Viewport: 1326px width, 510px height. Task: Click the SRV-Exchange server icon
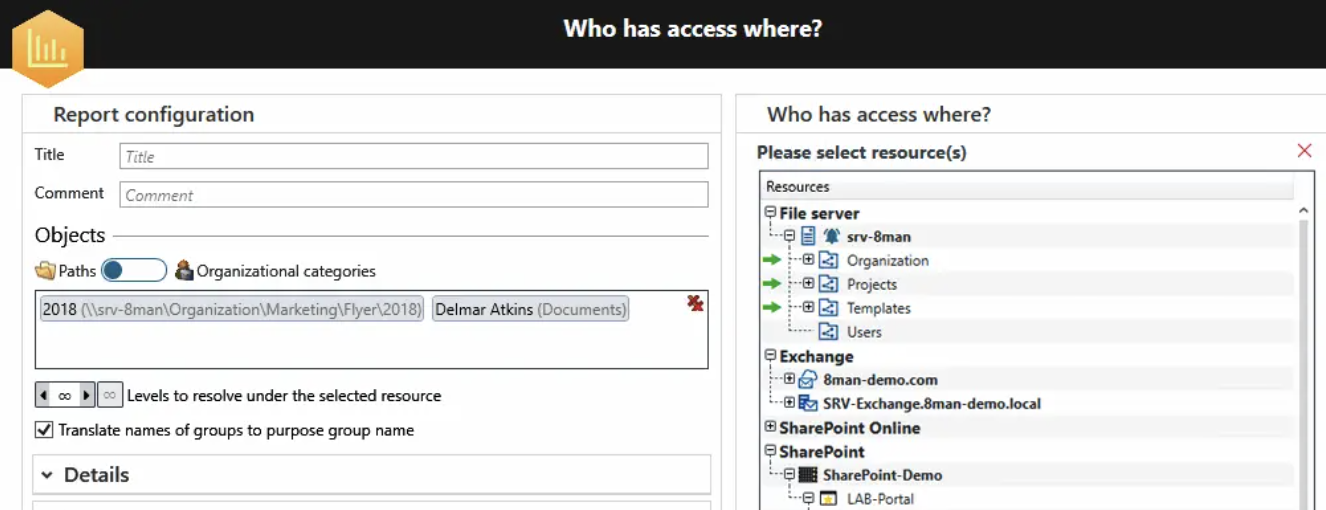point(808,404)
